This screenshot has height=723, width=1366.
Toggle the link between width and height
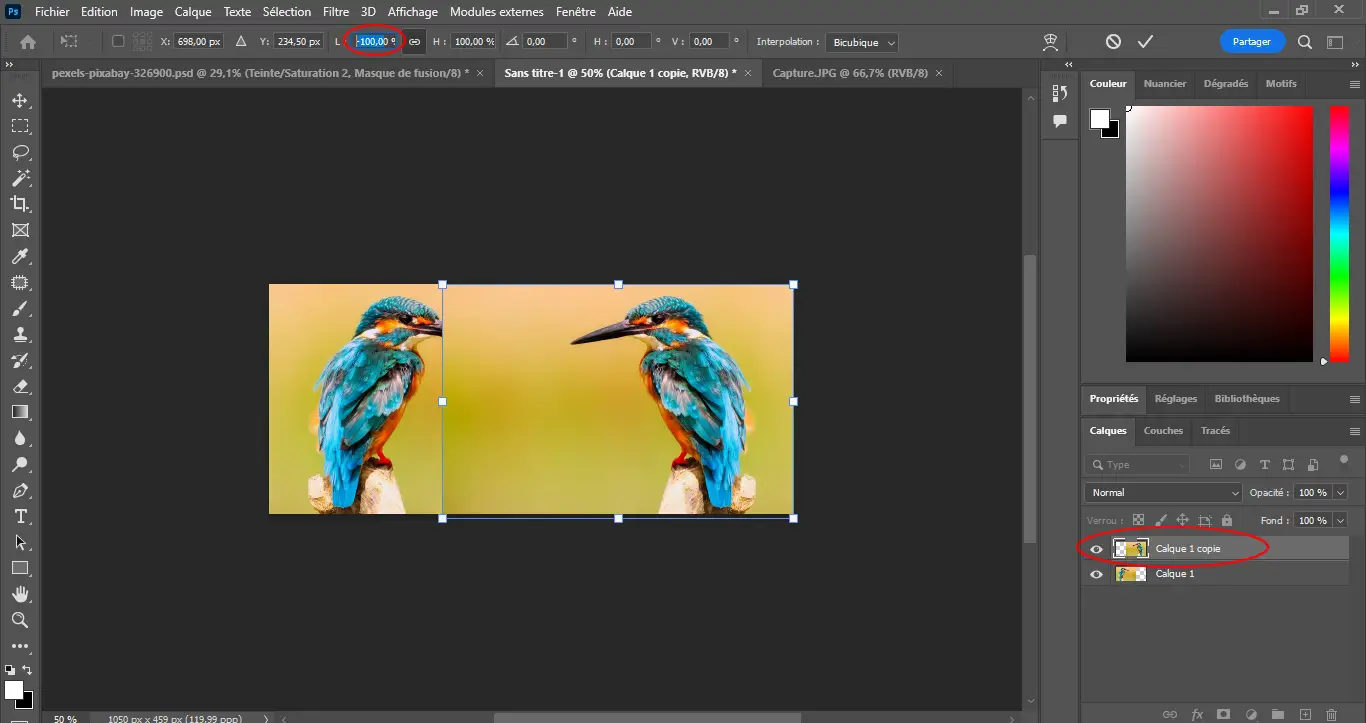point(414,42)
